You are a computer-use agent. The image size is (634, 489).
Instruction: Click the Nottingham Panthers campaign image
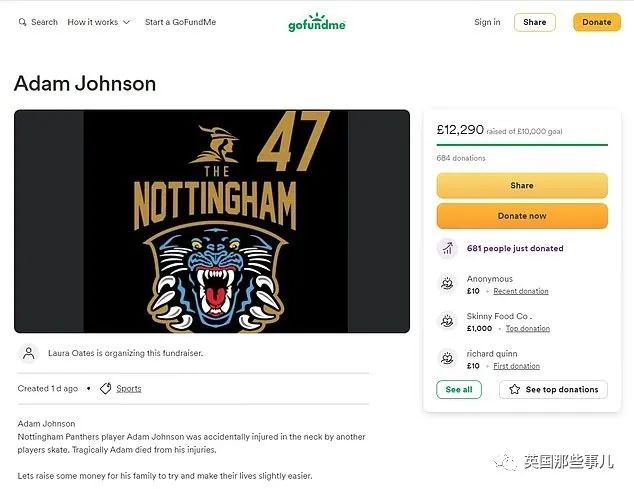click(212, 221)
